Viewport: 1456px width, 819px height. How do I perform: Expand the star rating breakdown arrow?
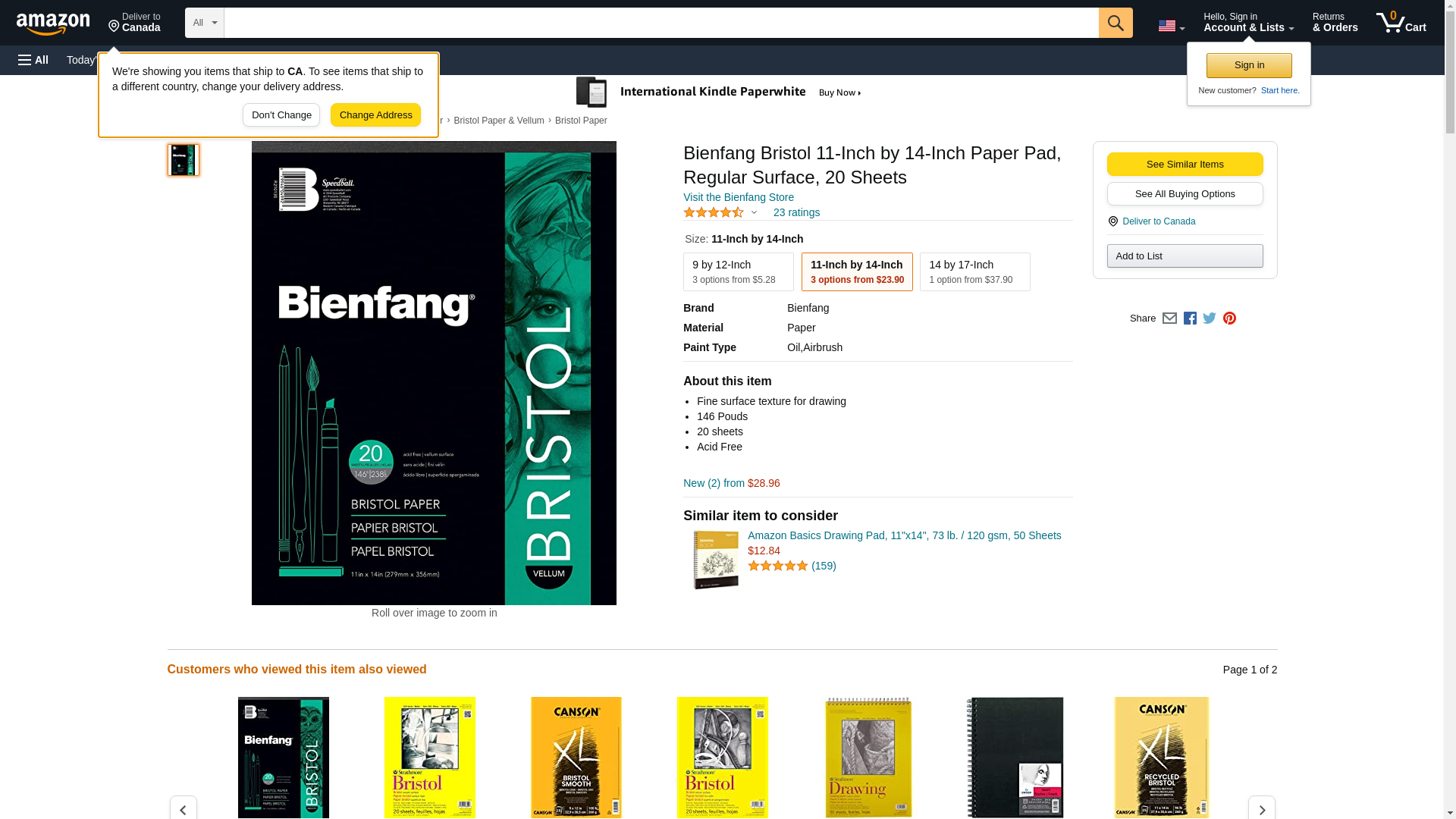click(753, 213)
